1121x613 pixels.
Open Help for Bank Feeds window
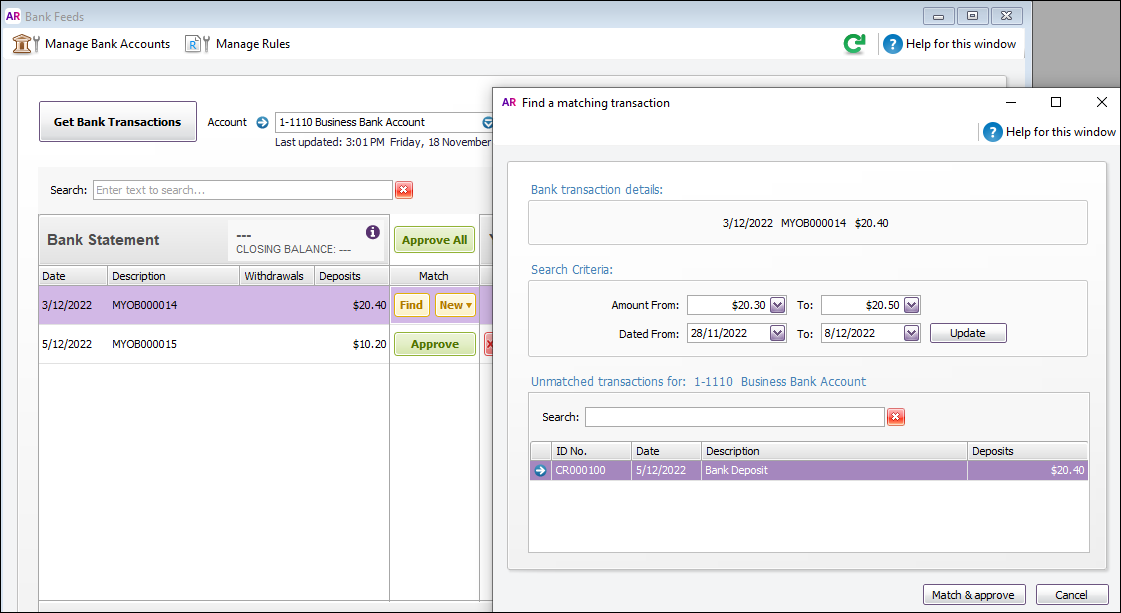click(x=949, y=44)
